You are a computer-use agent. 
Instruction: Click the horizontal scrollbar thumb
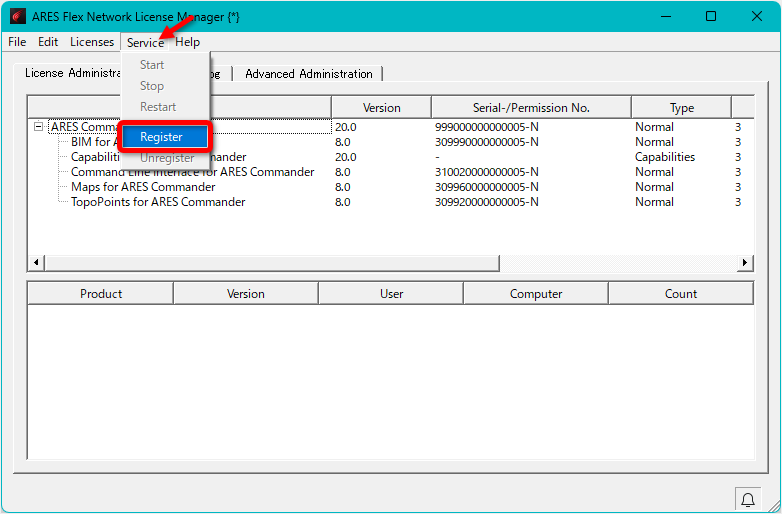272,262
